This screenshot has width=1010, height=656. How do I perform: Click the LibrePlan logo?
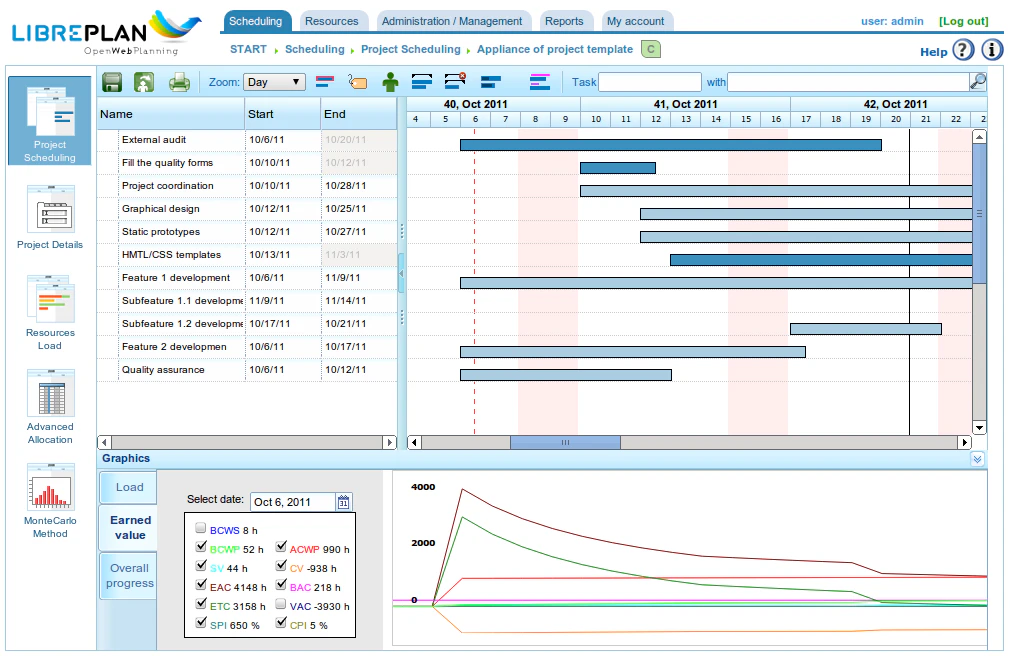pyautogui.click(x=106, y=32)
